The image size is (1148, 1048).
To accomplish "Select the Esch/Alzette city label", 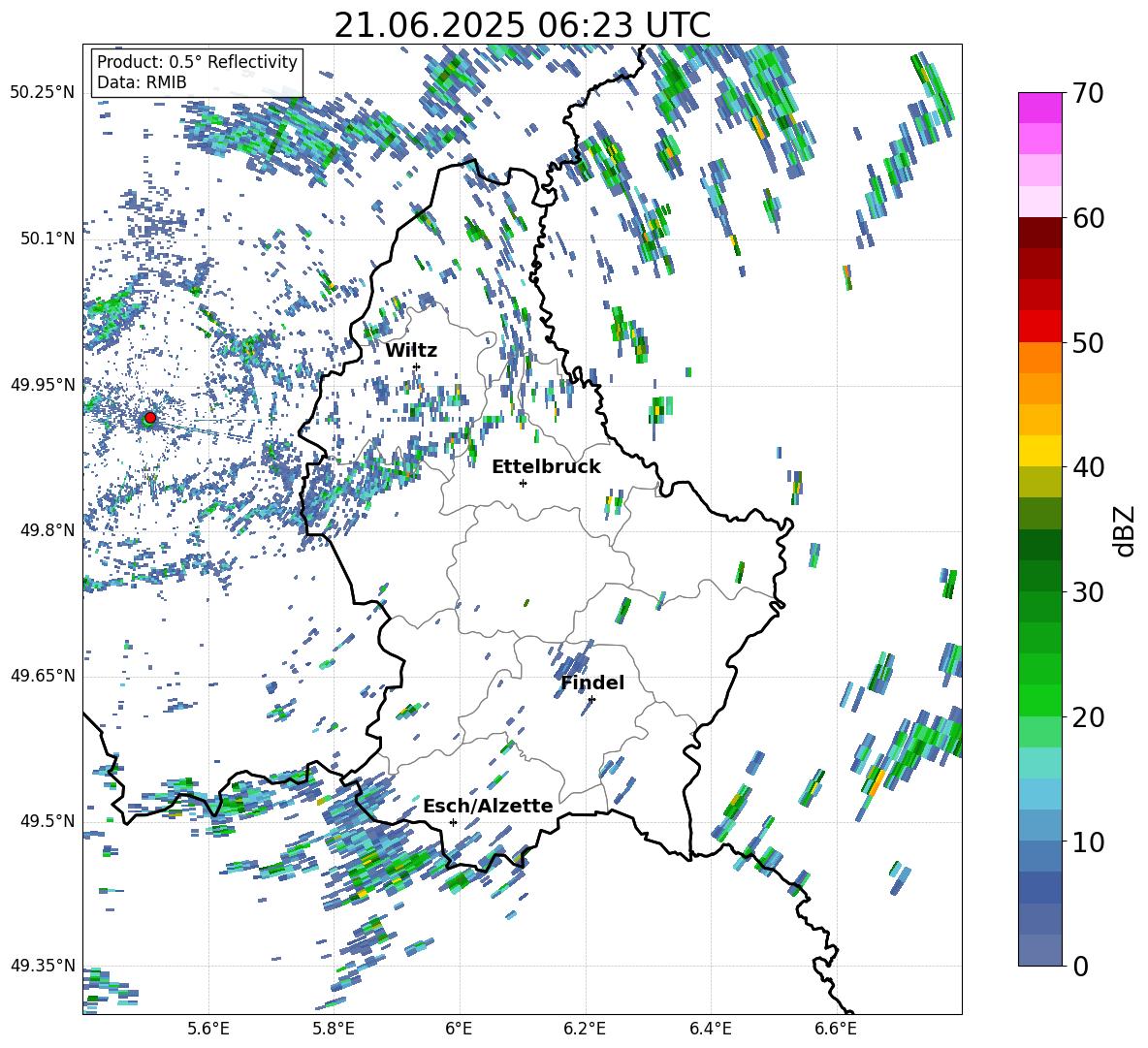I will click(488, 806).
